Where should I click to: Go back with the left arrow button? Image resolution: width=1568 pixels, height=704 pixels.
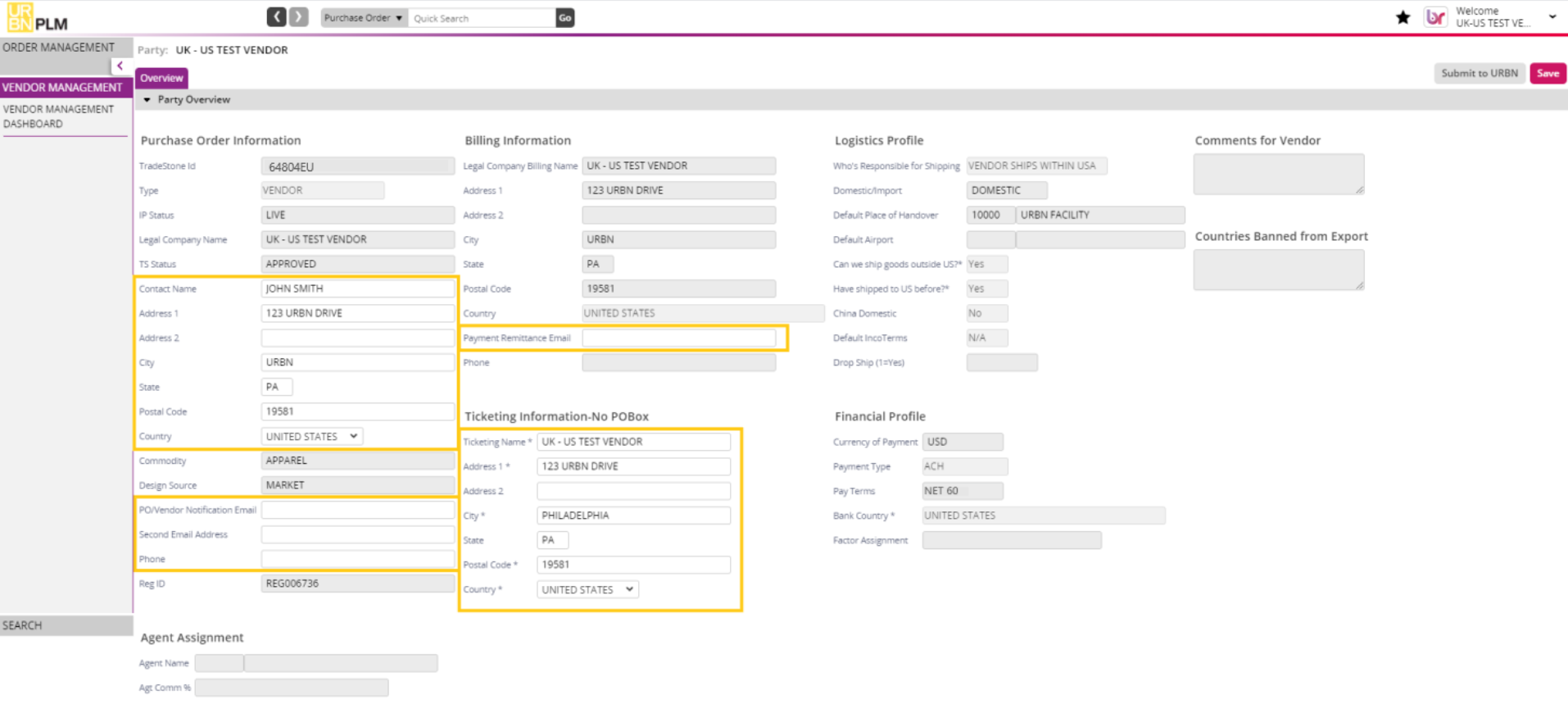click(x=277, y=17)
